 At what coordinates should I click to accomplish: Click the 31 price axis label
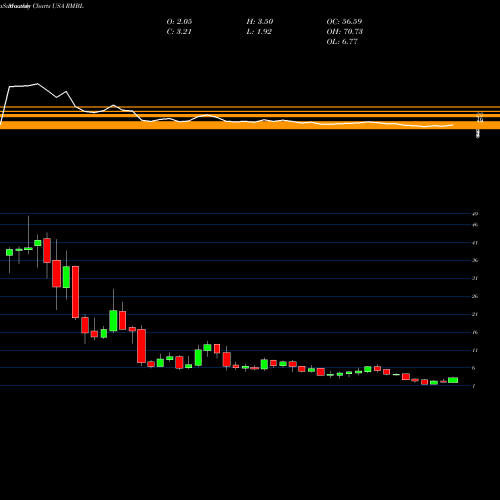pyautogui.click(x=475, y=278)
